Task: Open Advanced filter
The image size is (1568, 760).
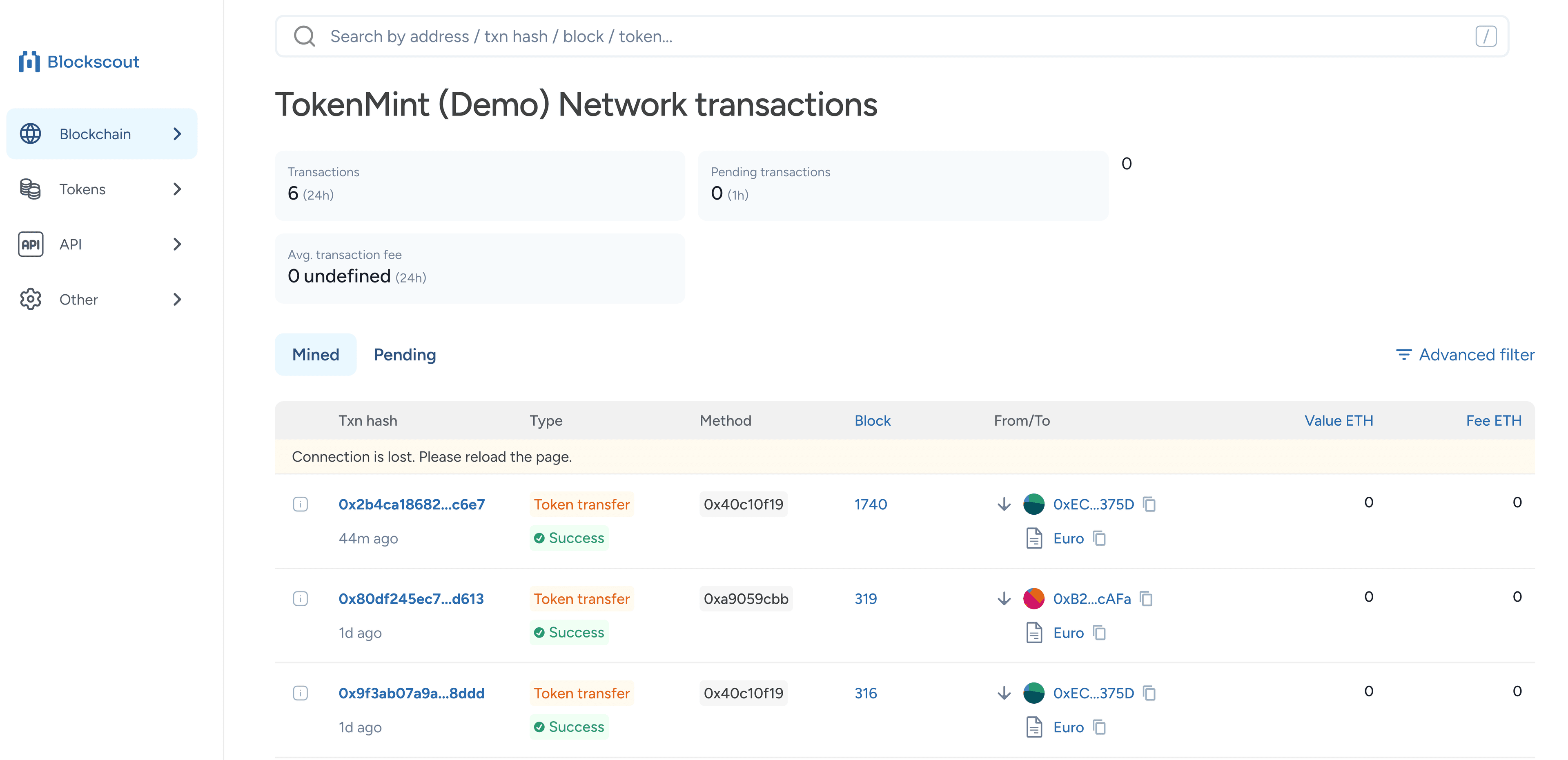Action: [x=1465, y=355]
